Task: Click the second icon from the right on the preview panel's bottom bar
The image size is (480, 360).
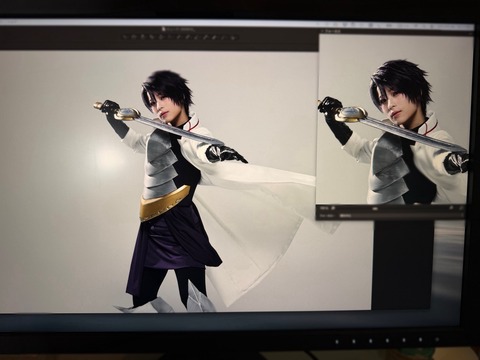Action: [452, 208]
